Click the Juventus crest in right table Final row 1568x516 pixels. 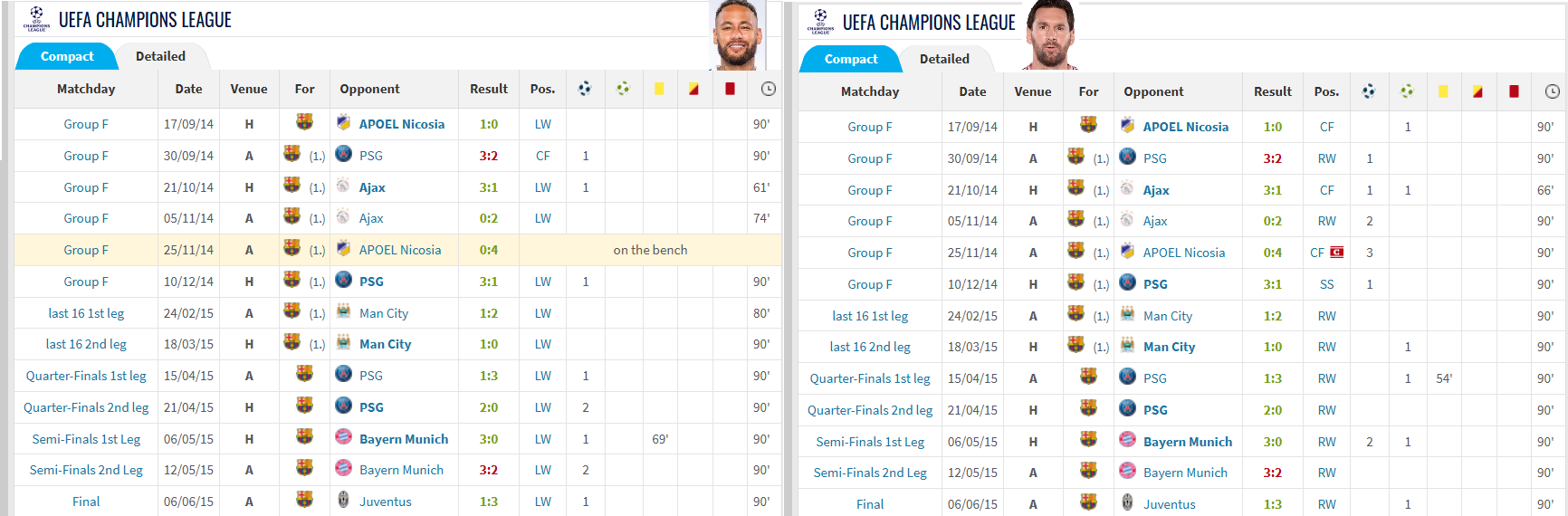[x=1127, y=502]
